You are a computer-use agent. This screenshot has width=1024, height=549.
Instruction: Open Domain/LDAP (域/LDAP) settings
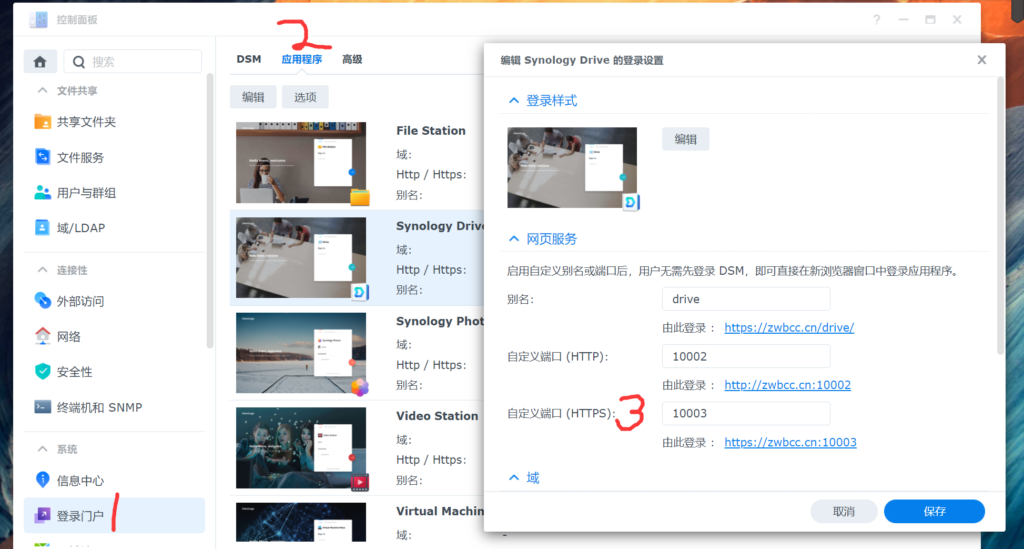coord(80,228)
